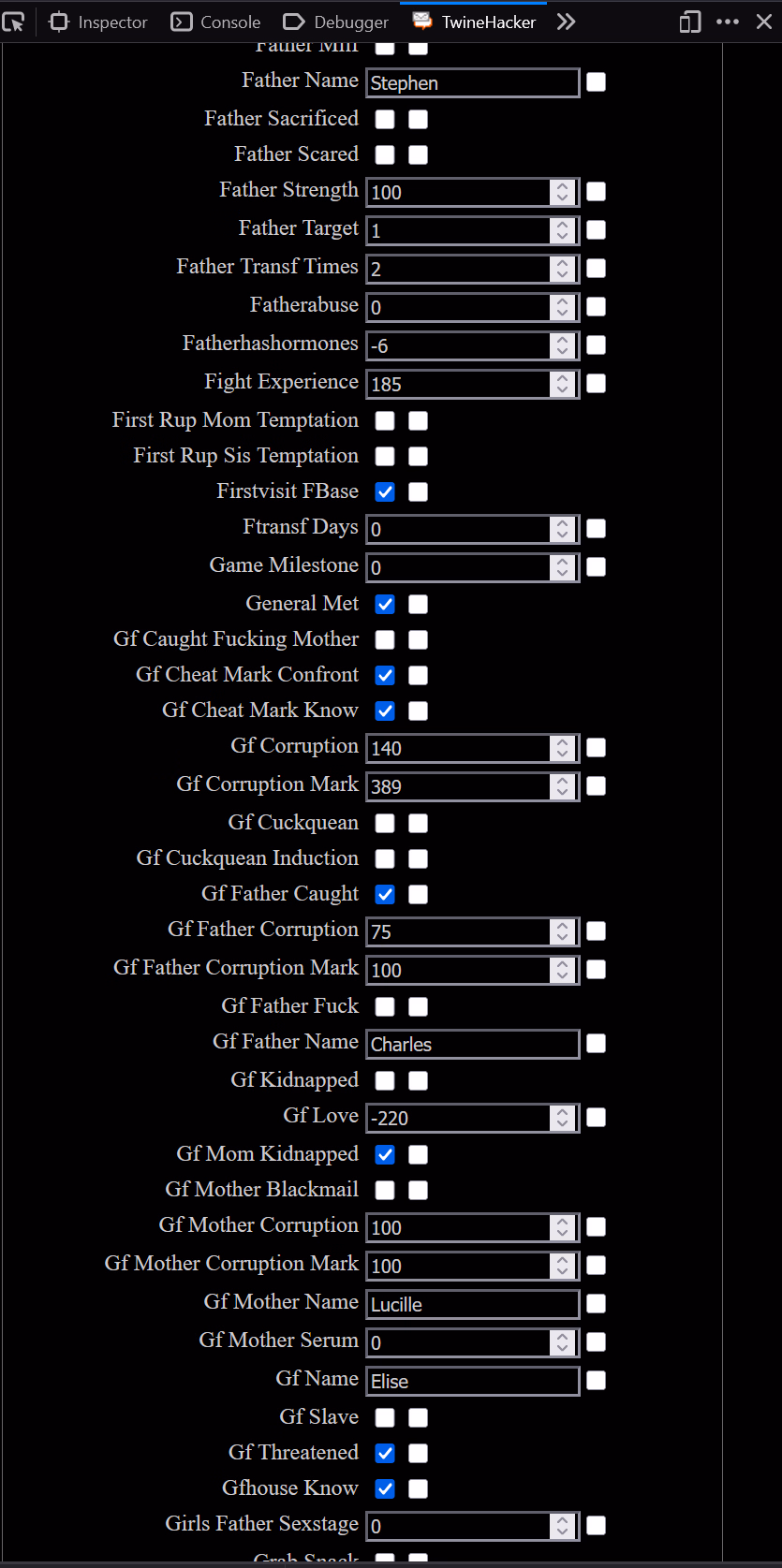
Task: Uncheck the Firstvisit FBase checkbox
Action: pyautogui.click(x=385, y=491)
